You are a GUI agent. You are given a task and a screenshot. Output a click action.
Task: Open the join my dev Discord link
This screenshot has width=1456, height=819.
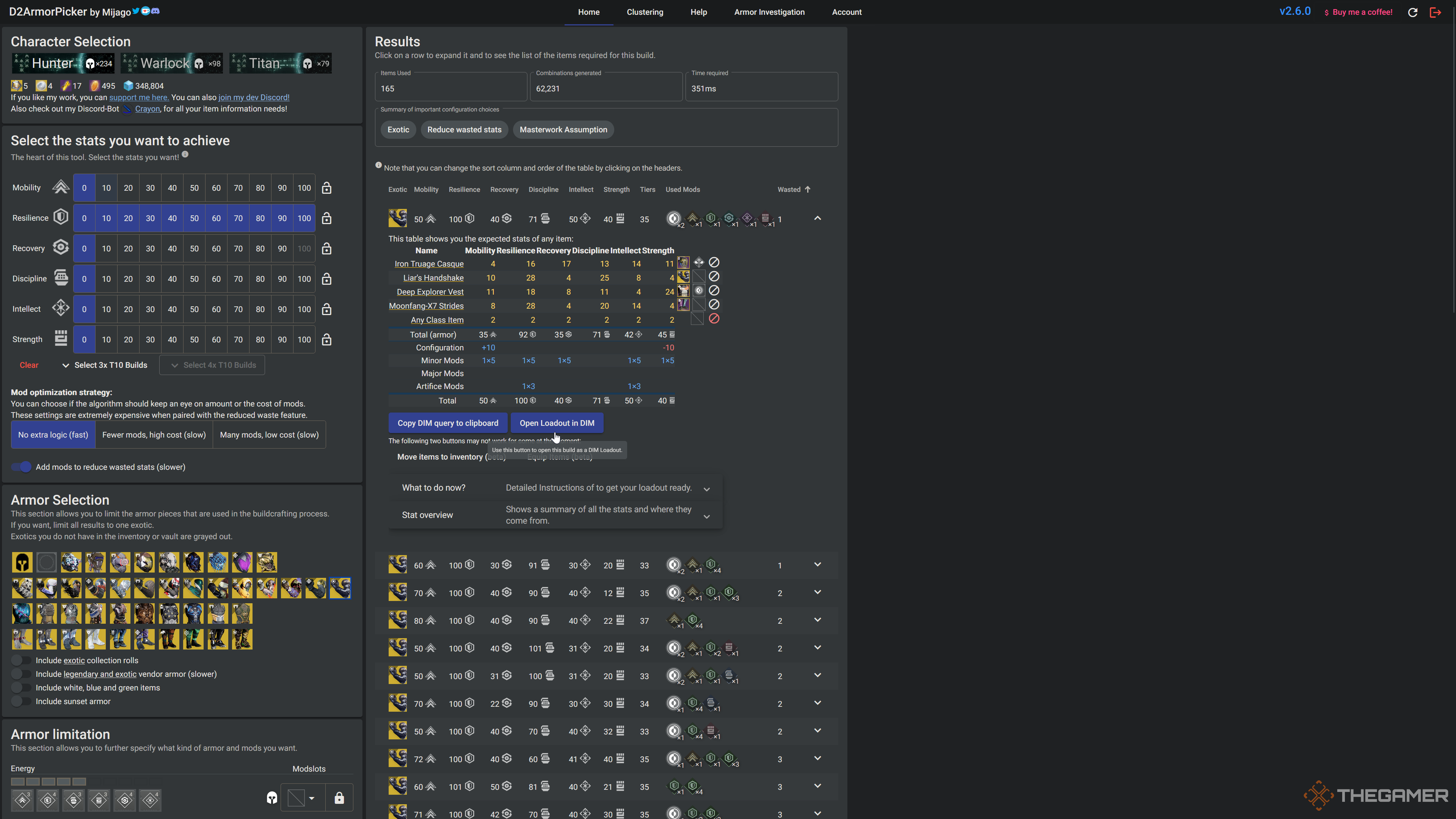(x=254, y=97)
